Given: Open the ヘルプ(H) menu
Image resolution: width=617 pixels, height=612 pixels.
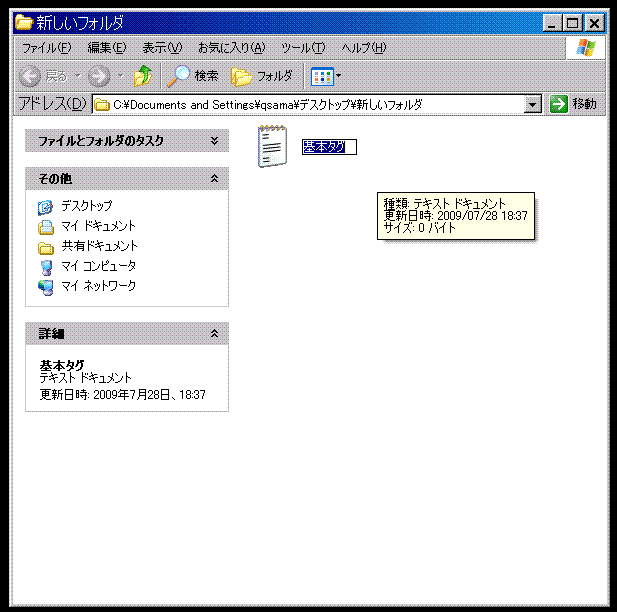Looking at the screenshot, I should (364, 48).
